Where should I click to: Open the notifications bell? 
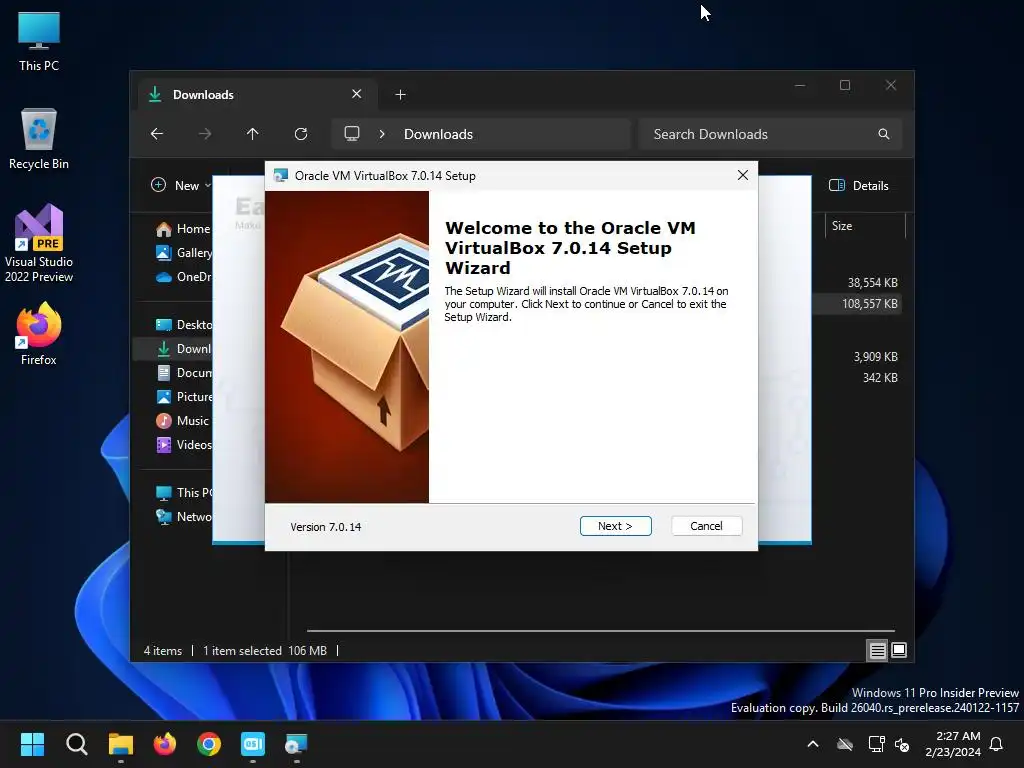(x=997, y=744)
